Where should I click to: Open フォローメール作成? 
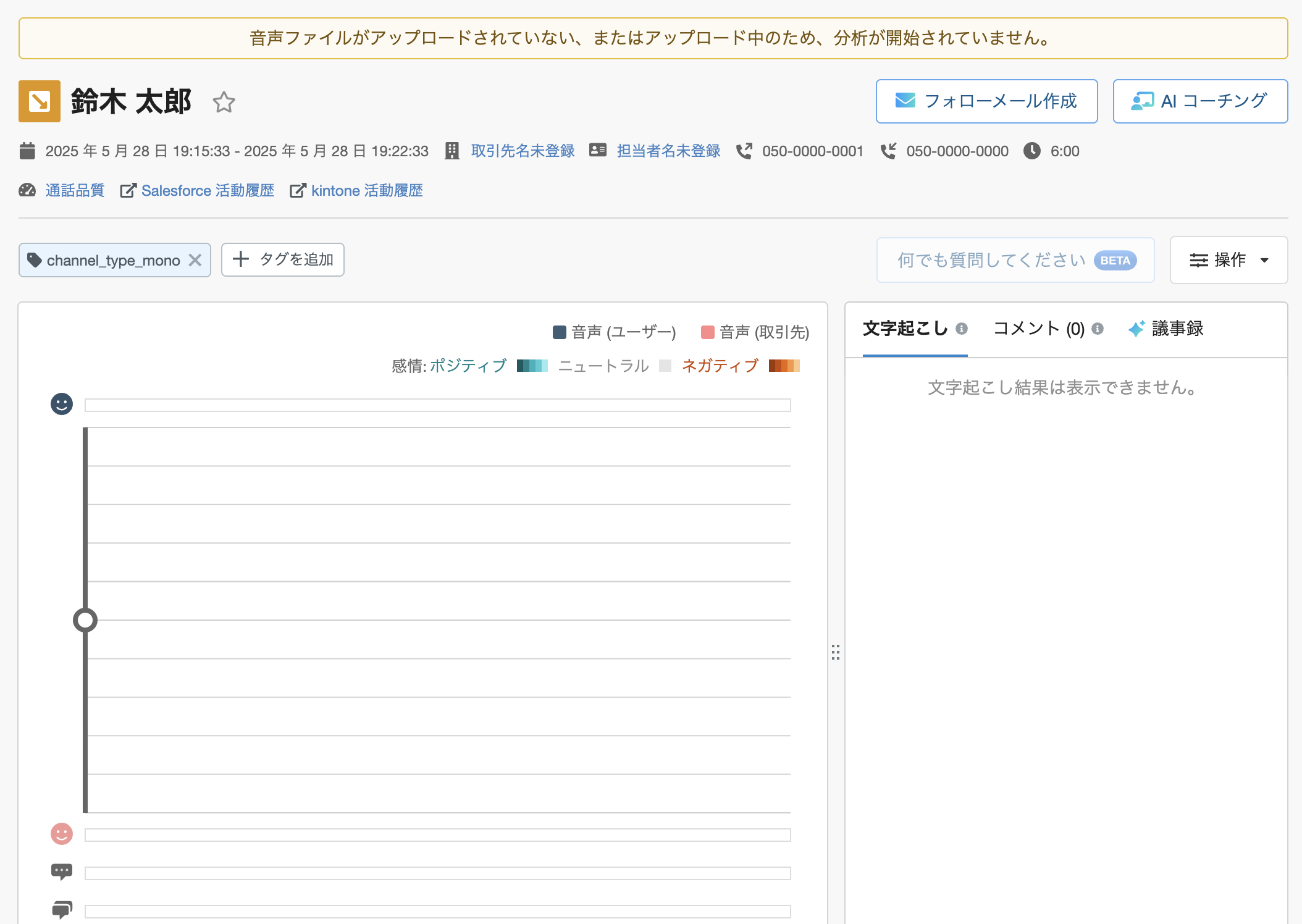click(986, 101)
